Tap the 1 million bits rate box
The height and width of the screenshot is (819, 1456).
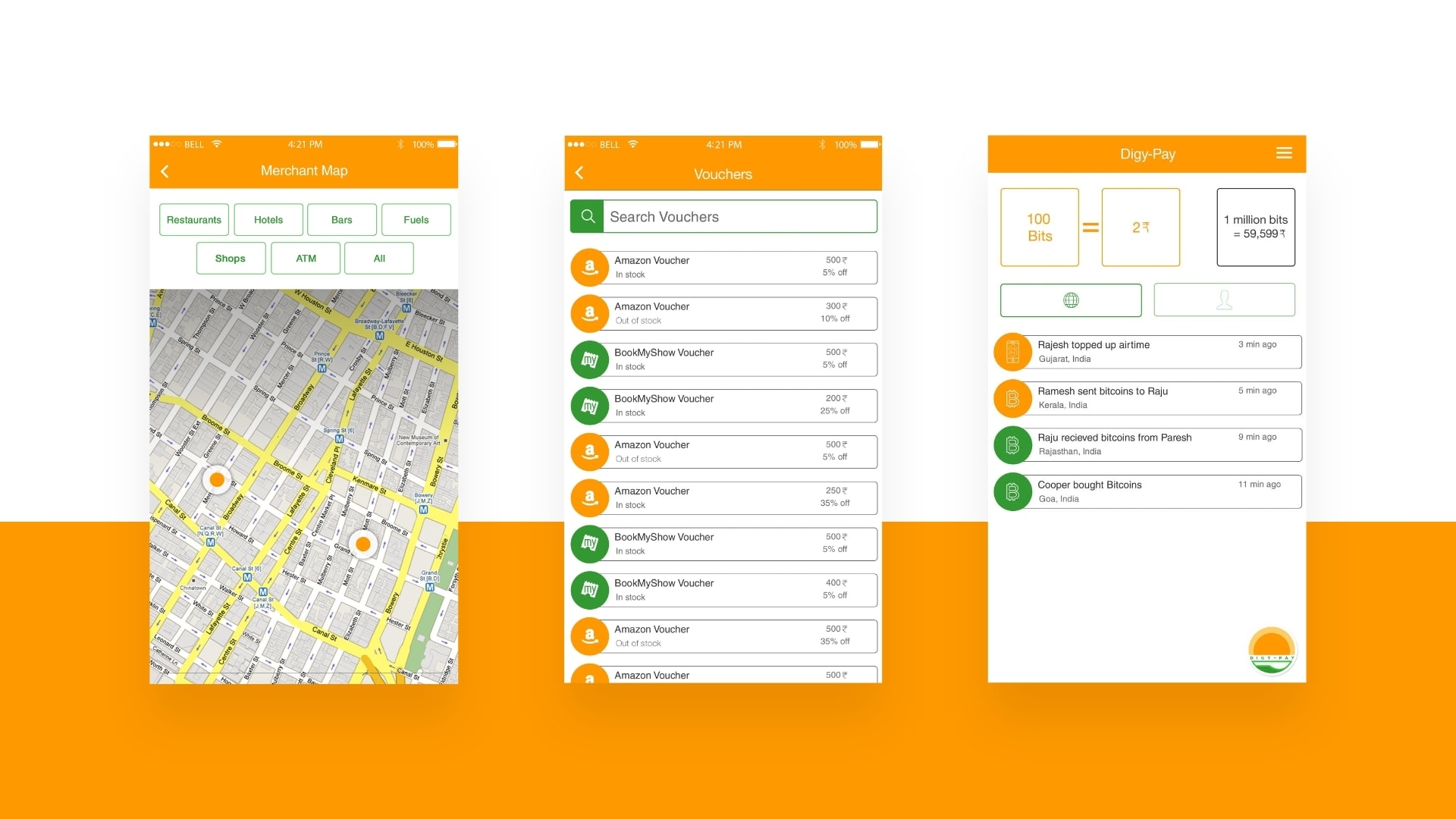(1255, 227)
